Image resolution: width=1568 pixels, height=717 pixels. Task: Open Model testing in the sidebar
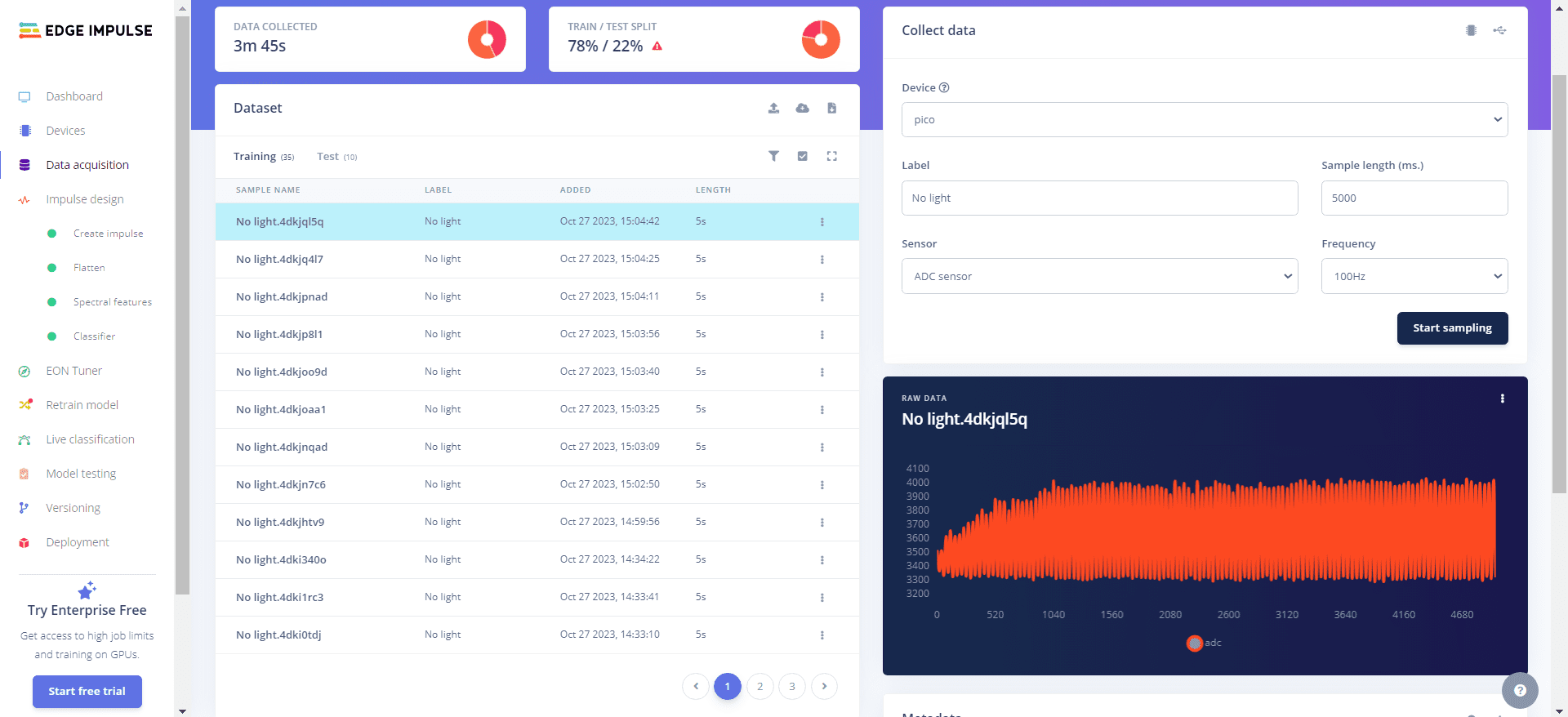(x=81, y=474)
